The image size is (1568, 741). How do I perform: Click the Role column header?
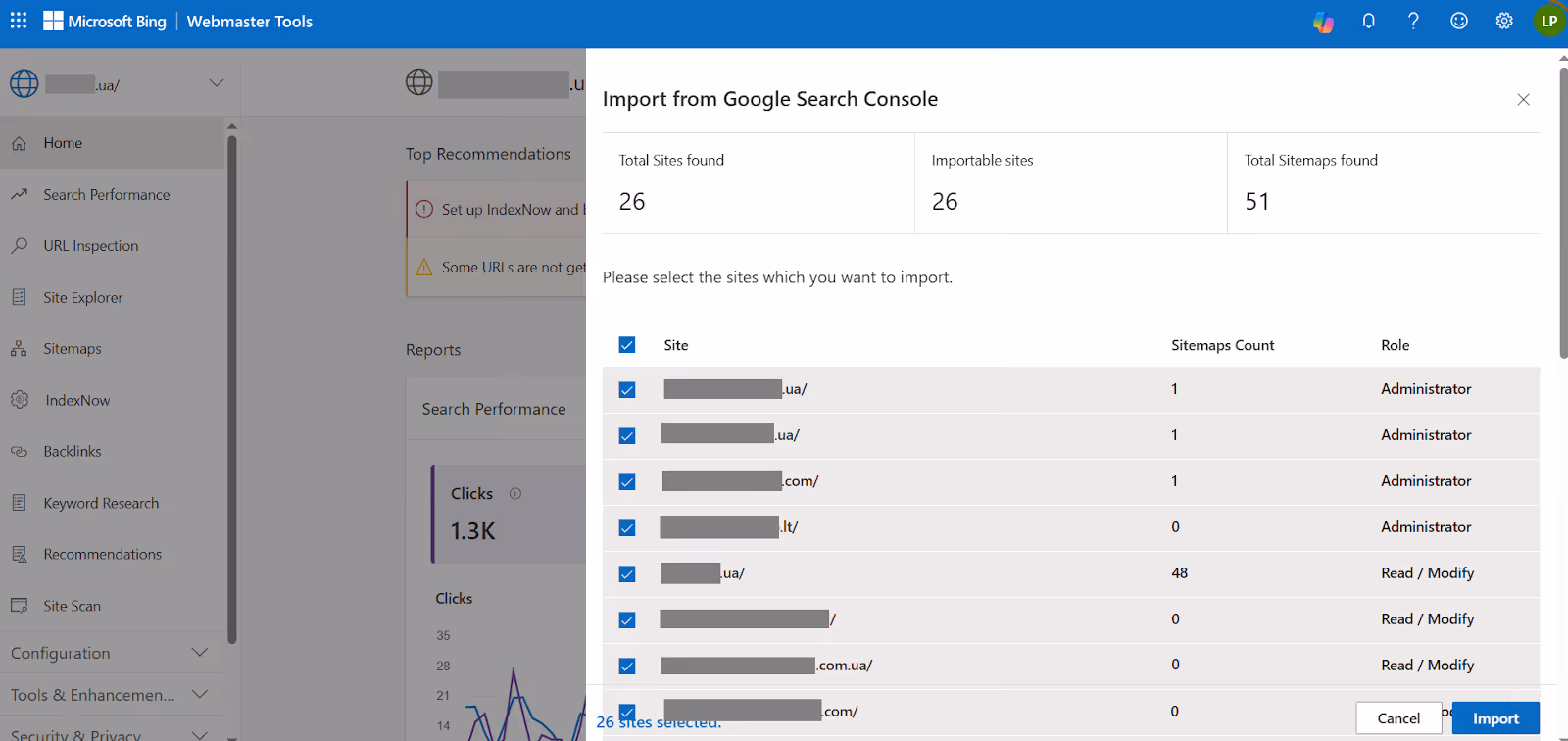pos(1396,345)
